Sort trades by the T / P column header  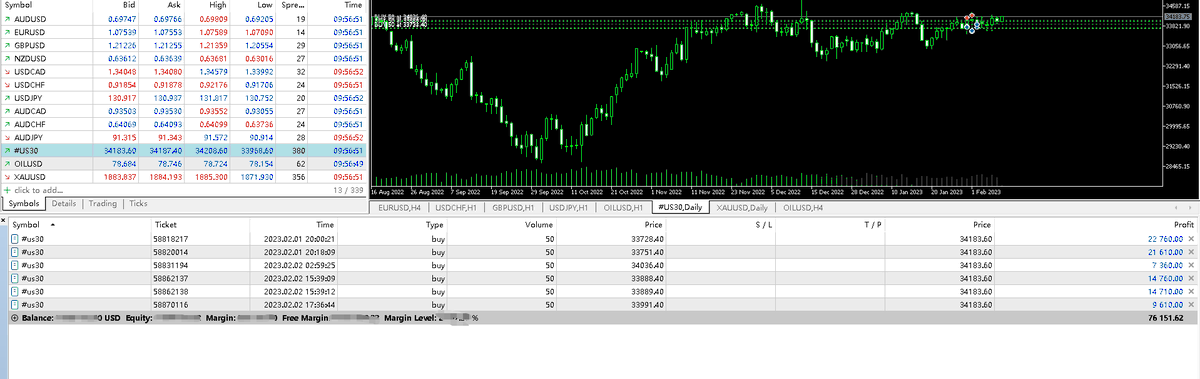pos(873,226)
